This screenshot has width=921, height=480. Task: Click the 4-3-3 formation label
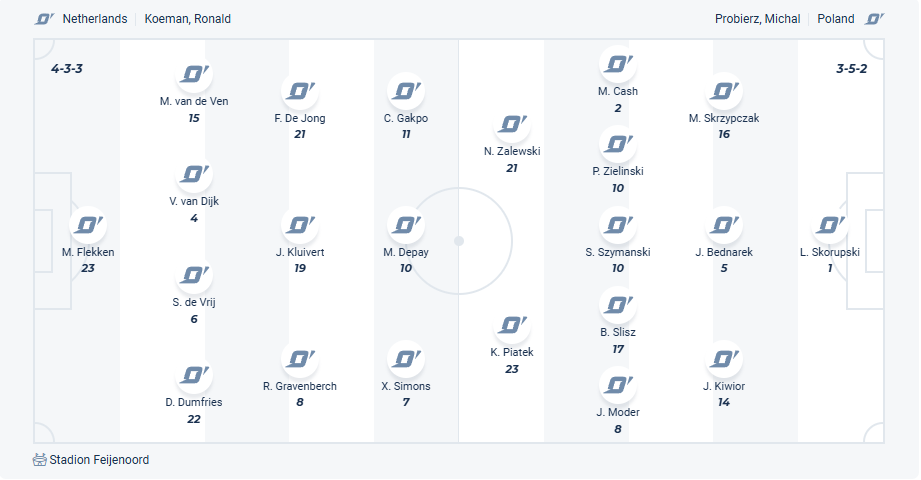click(x=66, y=69)
